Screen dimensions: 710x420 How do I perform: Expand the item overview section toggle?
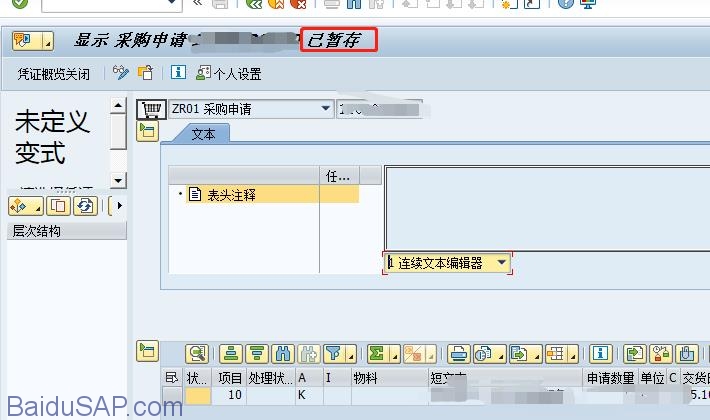pyautogui.click(x=147, y=350)
